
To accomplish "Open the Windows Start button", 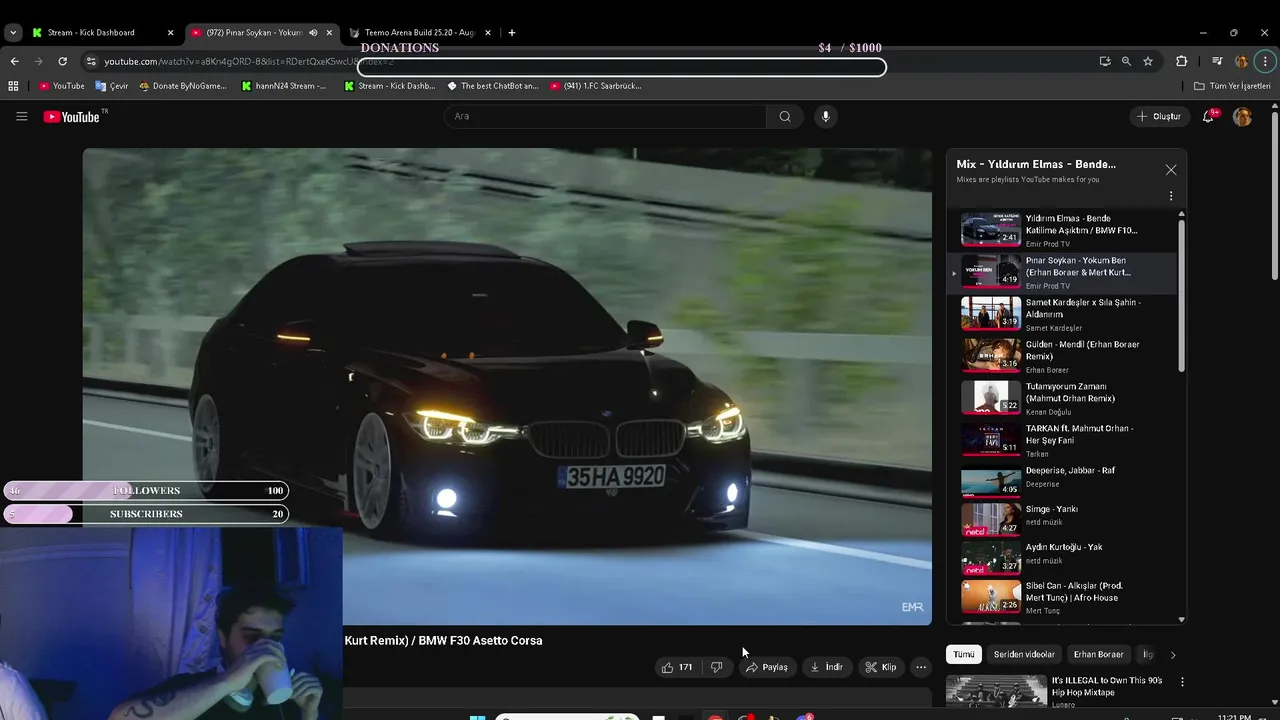I will click(477, 716).
